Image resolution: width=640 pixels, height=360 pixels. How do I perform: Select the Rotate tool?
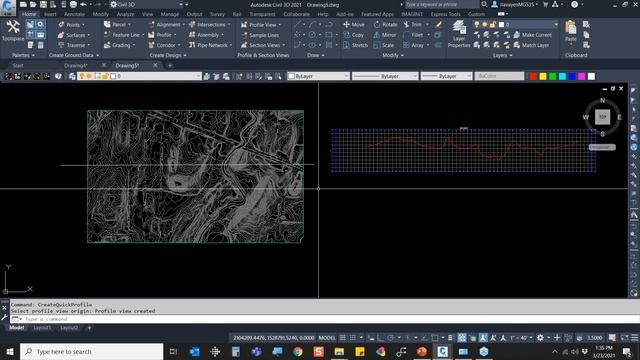tap(385, 24)
